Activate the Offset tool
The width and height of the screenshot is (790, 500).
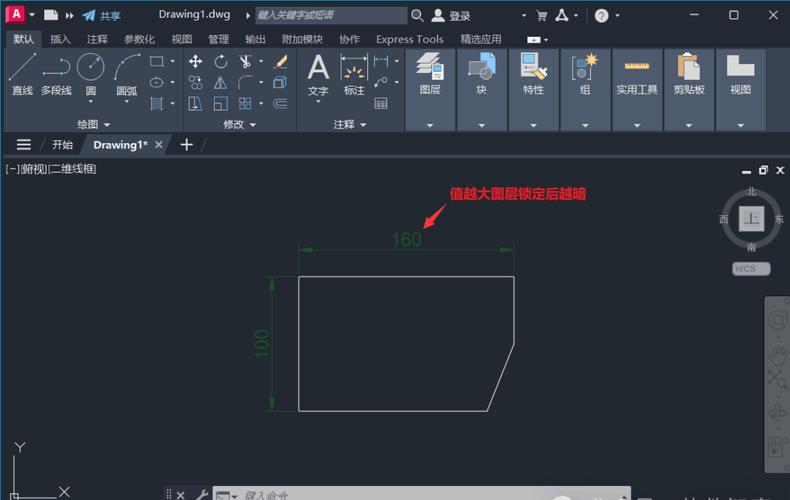coord(281,103)
